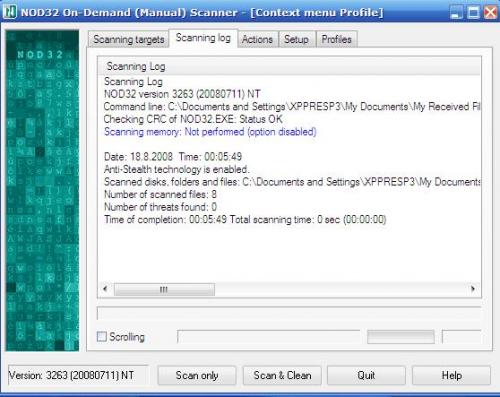Select the 'Date: 18.8.2008' log line
Screen dimensions: 500x397
(173, 157)
